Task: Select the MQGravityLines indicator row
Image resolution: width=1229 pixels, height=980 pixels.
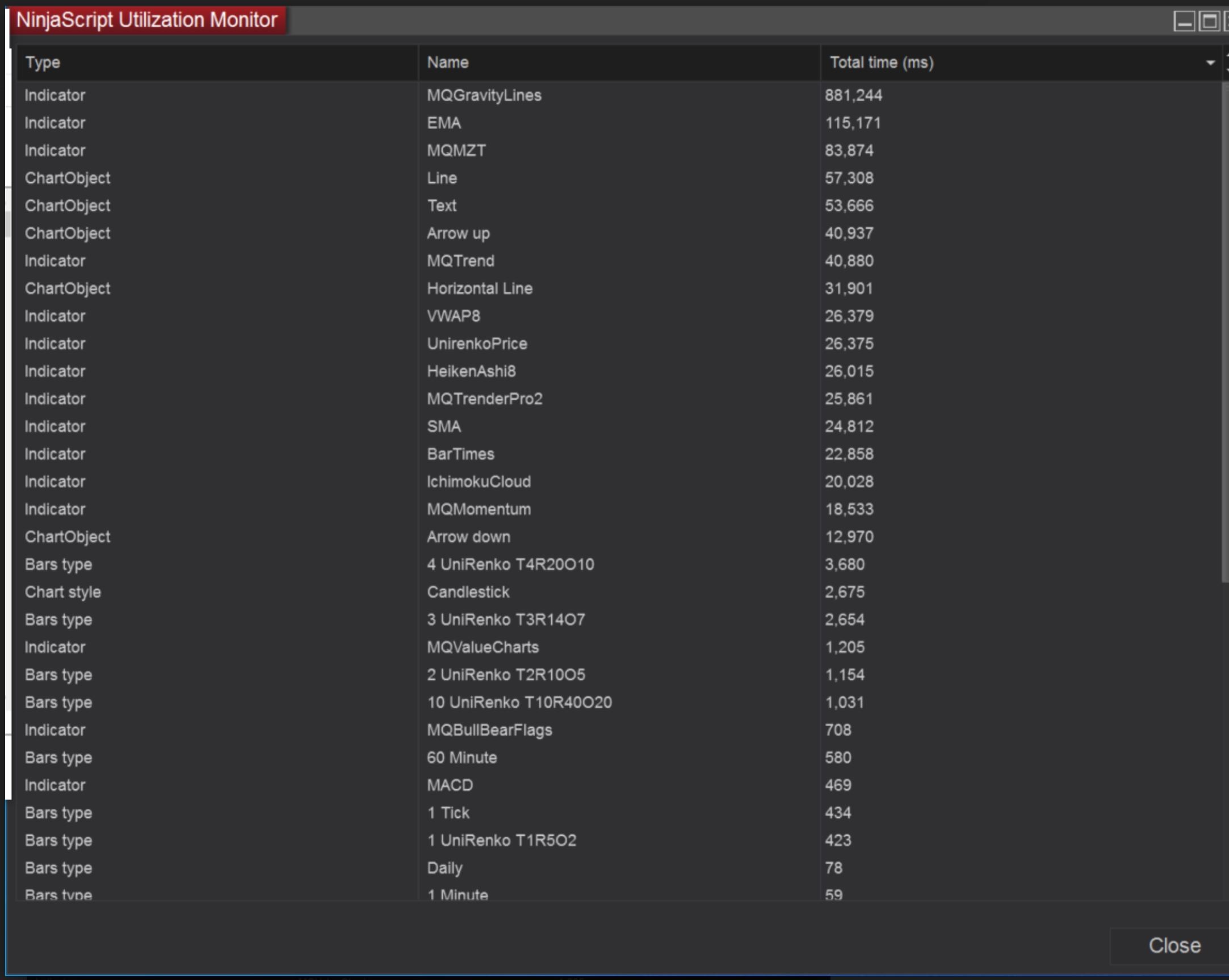Action: (x=484, y=95)
